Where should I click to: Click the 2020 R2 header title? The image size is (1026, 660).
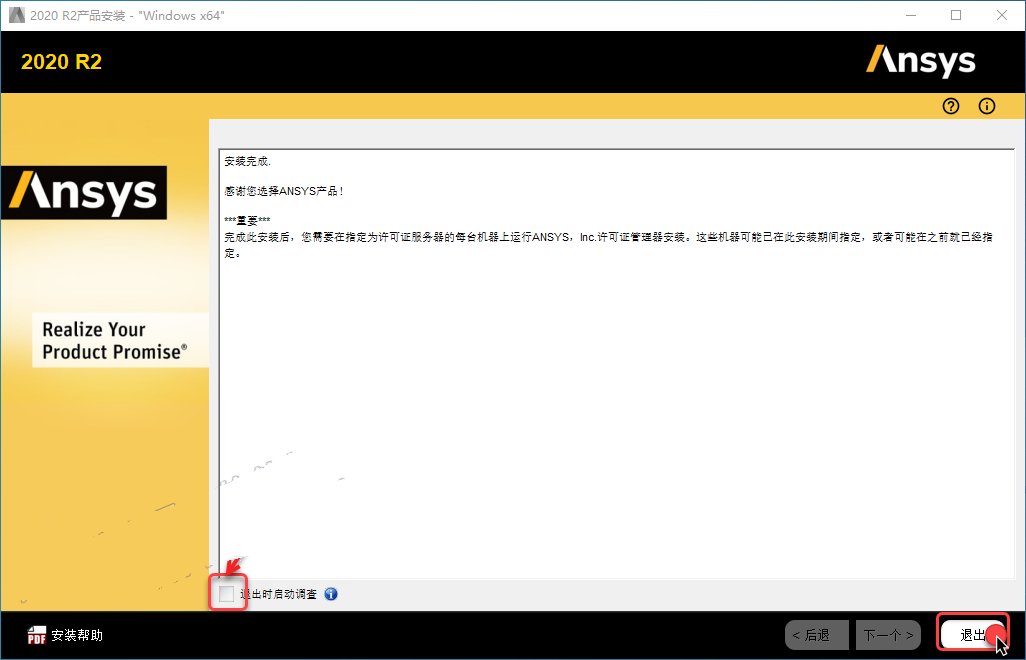62,61
